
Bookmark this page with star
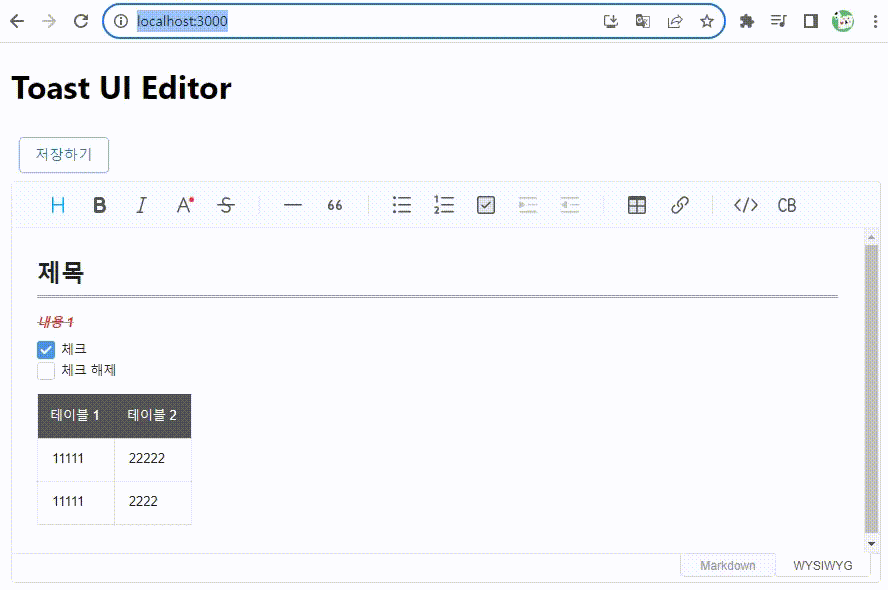coord(707,22)
